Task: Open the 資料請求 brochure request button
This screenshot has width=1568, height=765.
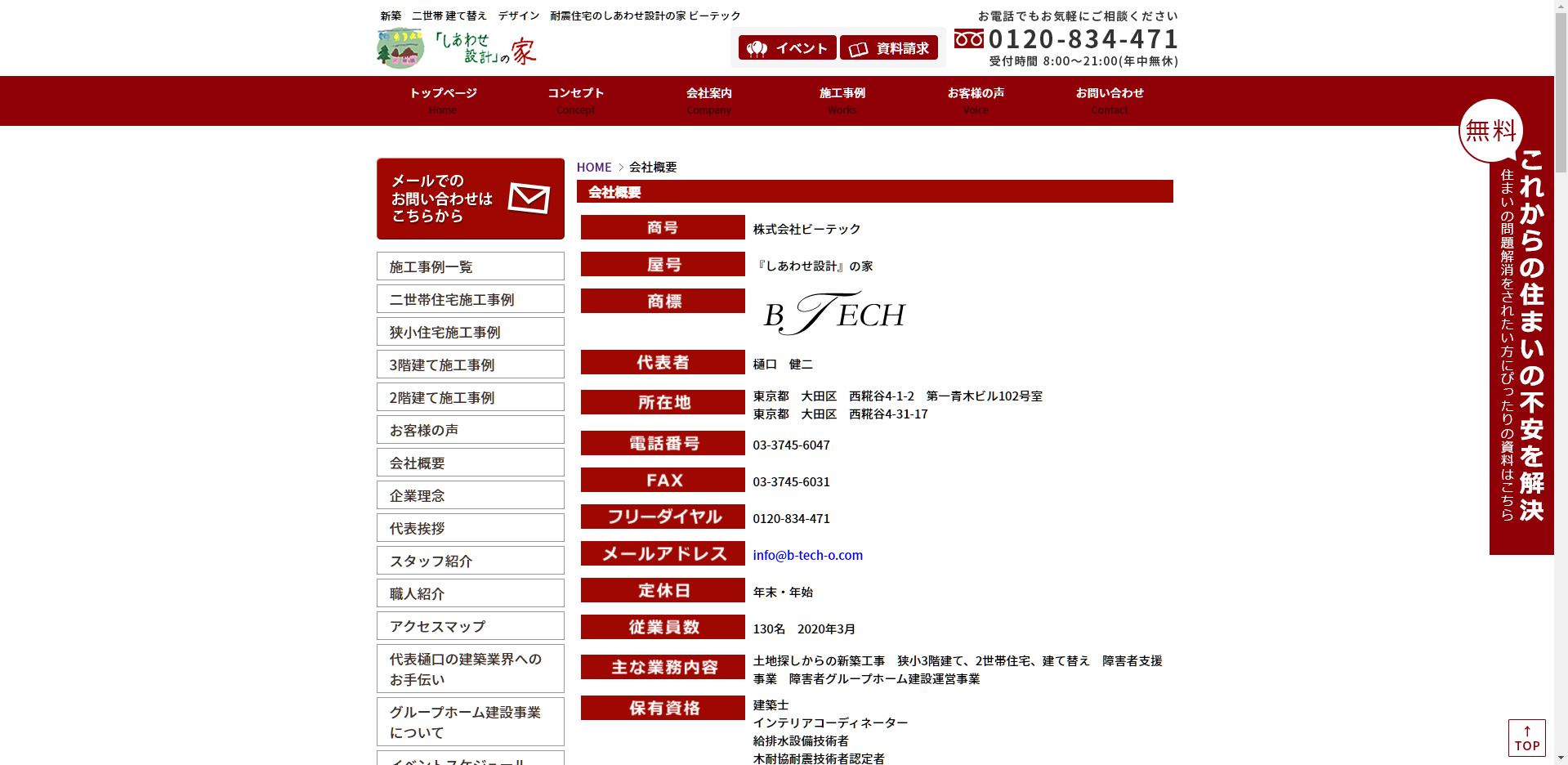Action: pos(888,47)
